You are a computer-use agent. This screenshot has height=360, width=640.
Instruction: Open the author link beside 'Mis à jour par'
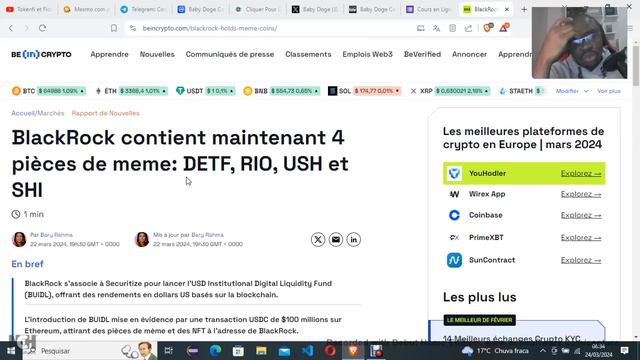207,235
